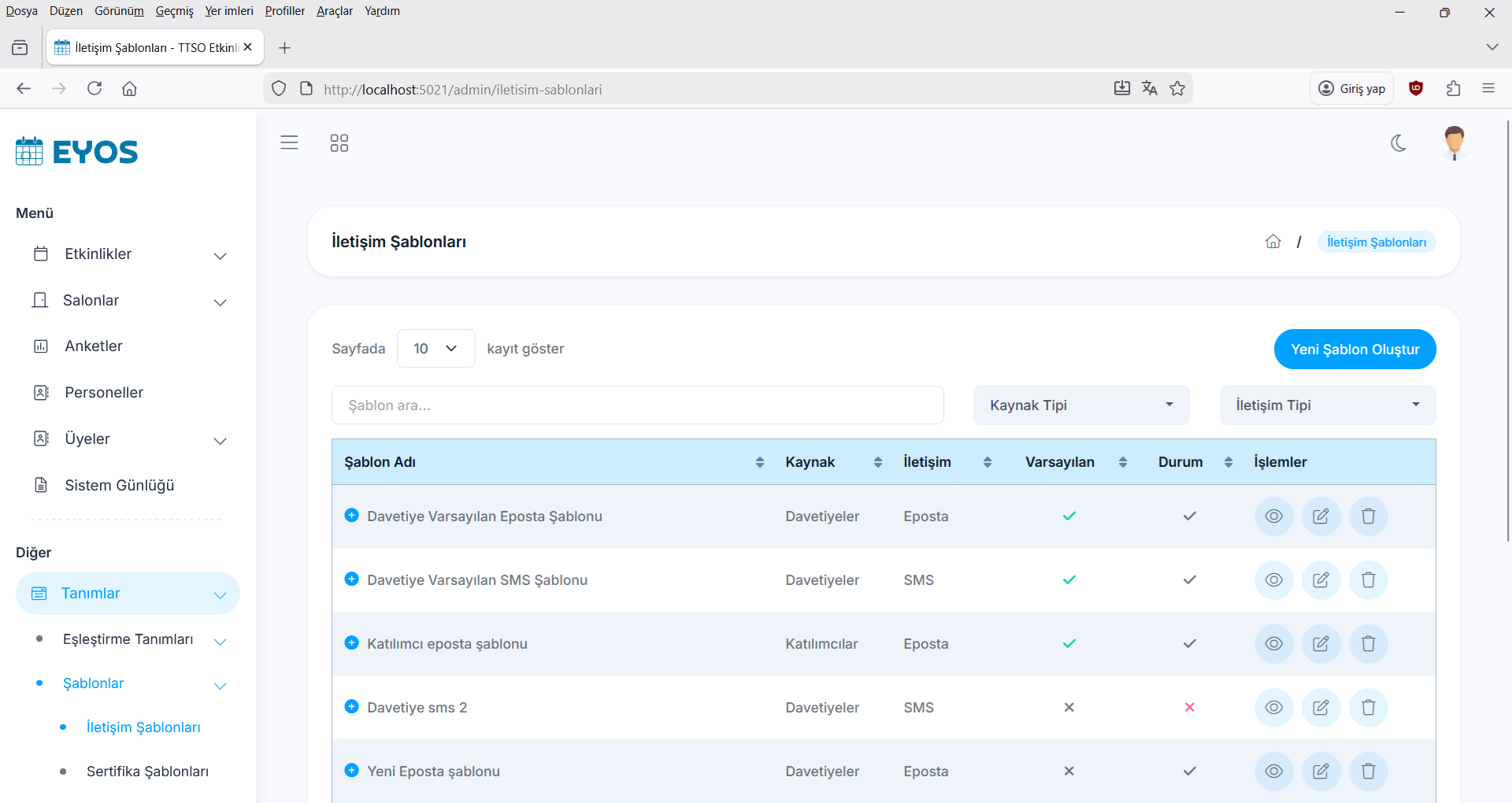Image resolution: width=1512 pixels, height=803 pixels.
Task: Click the Yeni Şablon Oluştur button
Action: 1354,349
